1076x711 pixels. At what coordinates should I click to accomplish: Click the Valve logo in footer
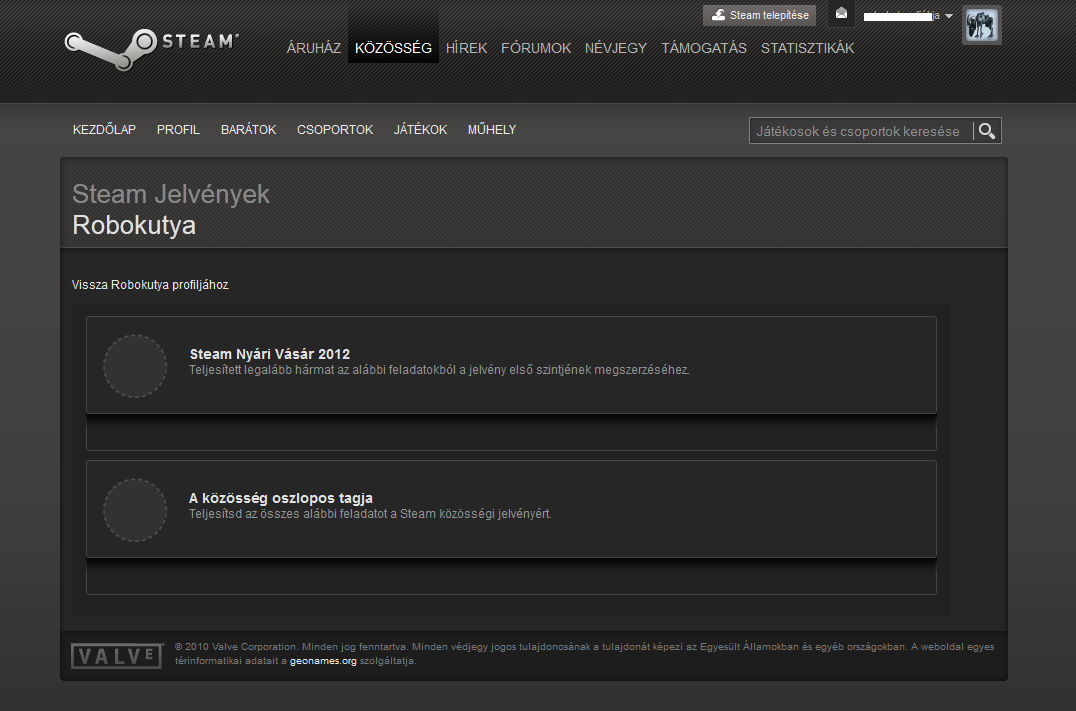(x=117, y=655)
